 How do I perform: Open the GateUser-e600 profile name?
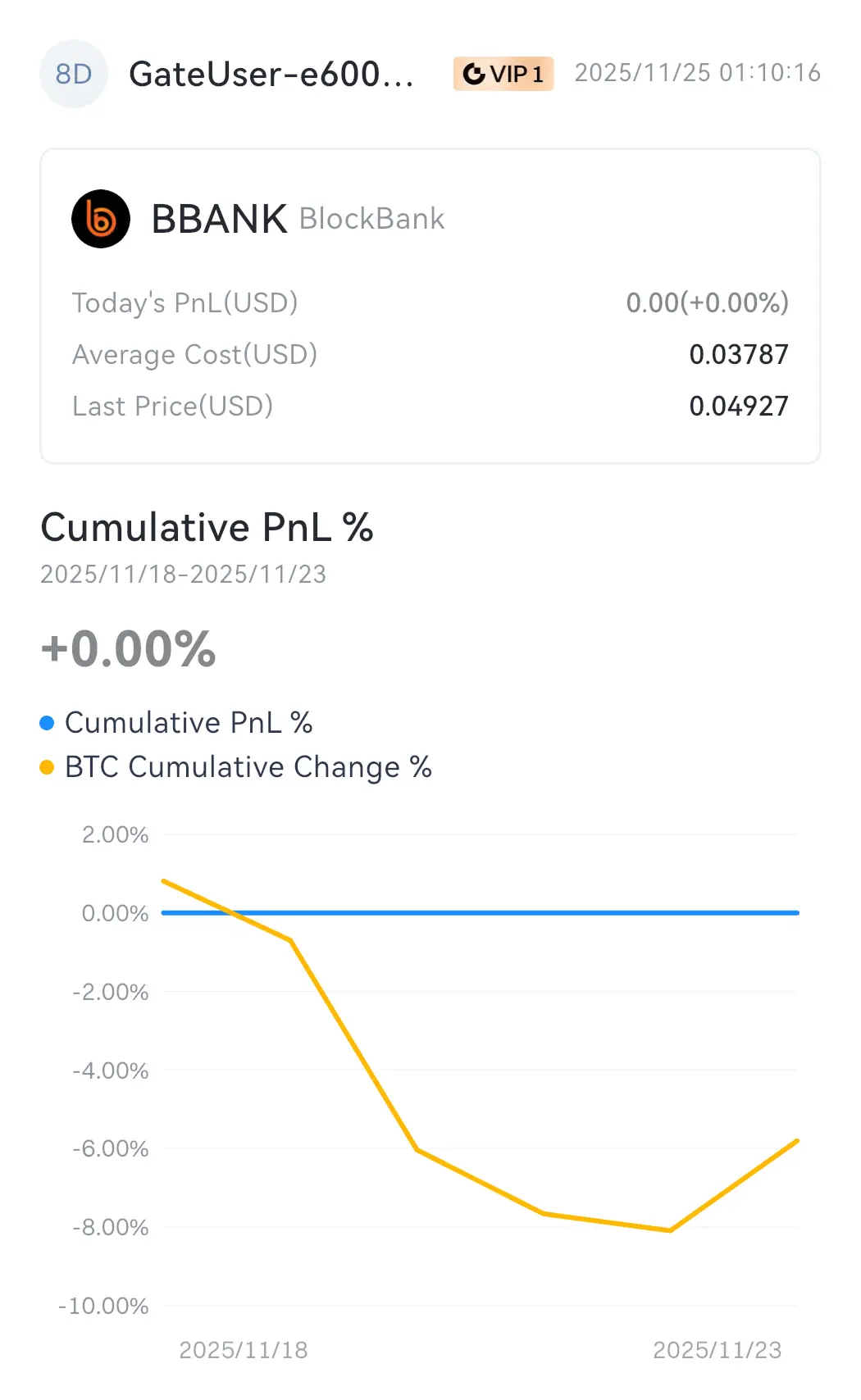[x=271, y=74]
